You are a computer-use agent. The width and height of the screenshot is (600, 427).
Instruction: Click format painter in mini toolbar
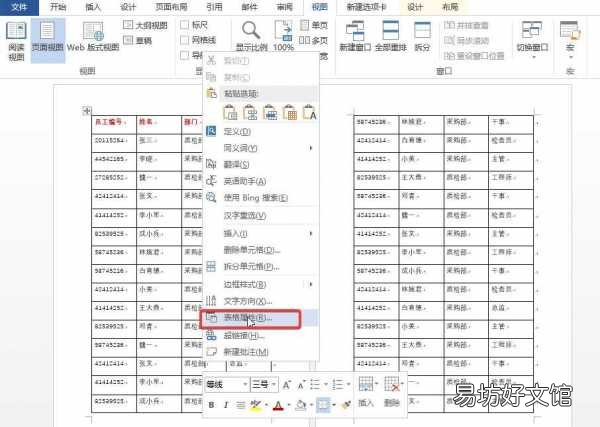pyautogui.click(x=347, y=405)
